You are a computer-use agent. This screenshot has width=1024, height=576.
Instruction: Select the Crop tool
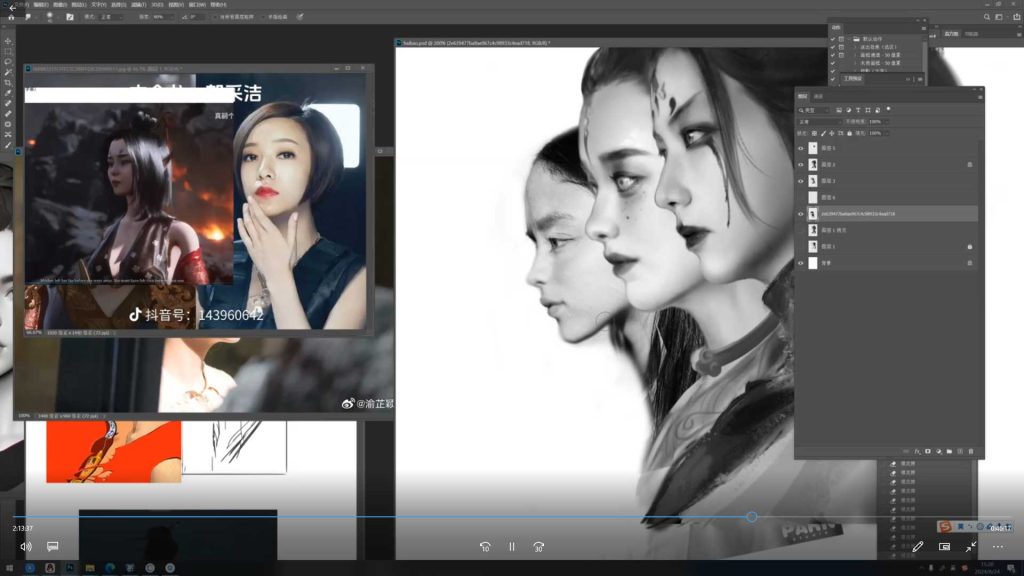coord(8,83)
